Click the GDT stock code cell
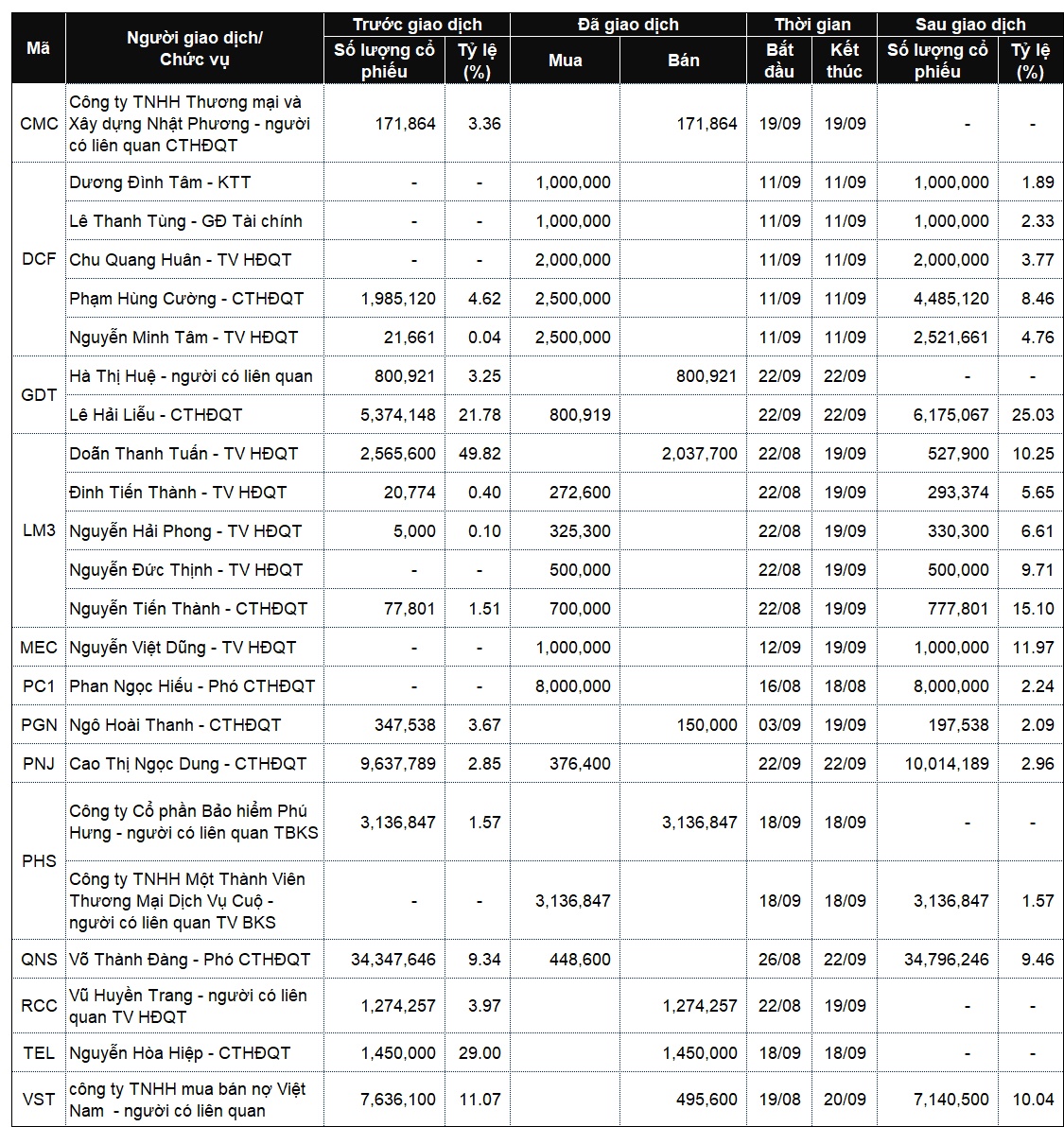The image size is (1064, 1127). pos(39,394)
